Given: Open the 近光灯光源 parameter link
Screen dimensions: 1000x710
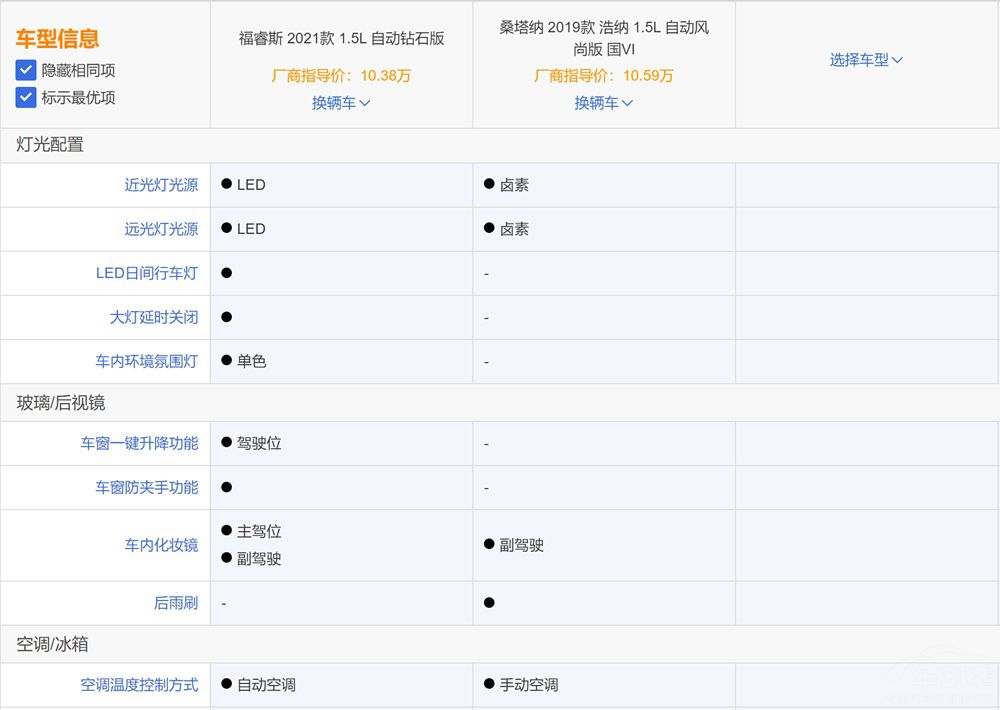Looking at the screenshot, I should pyautogui.click(x=161, y=185).
